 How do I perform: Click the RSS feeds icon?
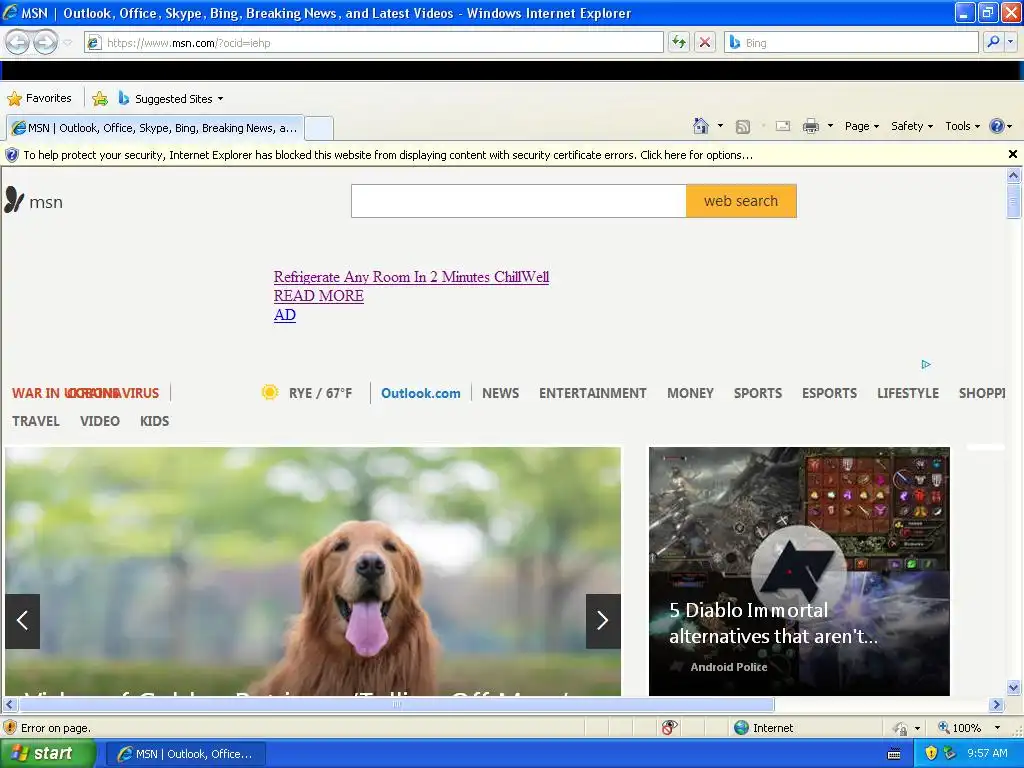(x=743, y=127)
